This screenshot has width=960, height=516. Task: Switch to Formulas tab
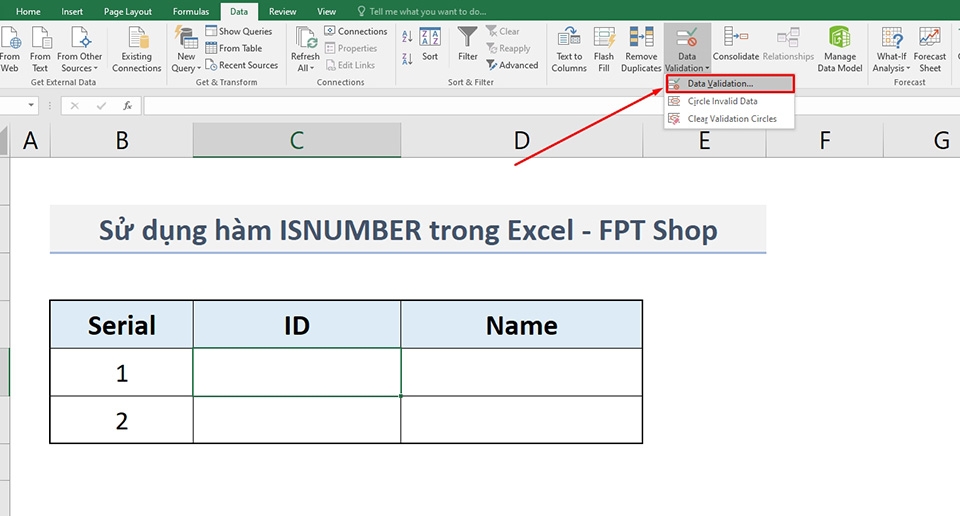pos(190,12)
